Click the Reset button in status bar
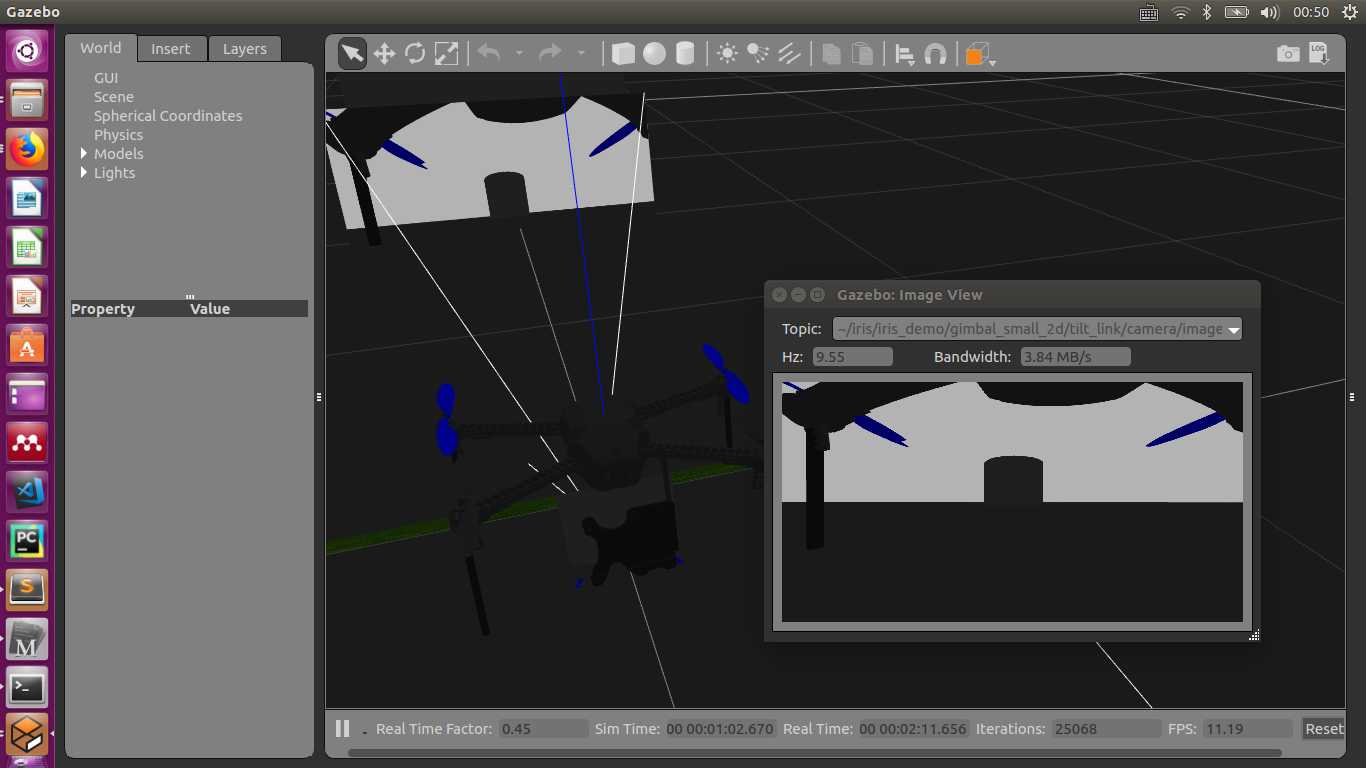1366x768 pixels. (1323, 729)
